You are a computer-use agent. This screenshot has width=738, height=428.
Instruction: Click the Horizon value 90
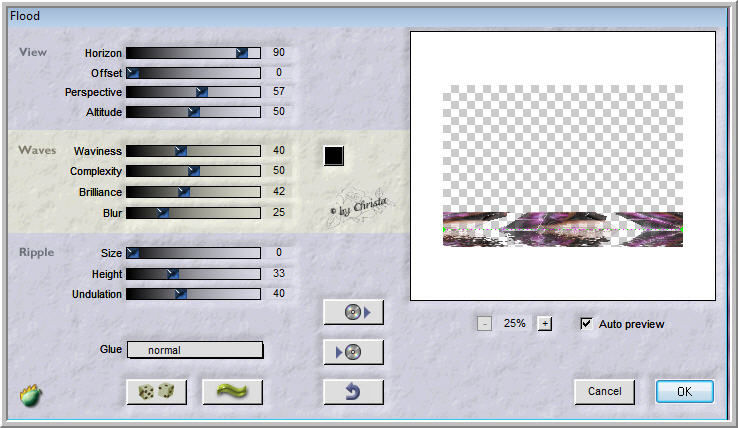[x=279, y=52]
